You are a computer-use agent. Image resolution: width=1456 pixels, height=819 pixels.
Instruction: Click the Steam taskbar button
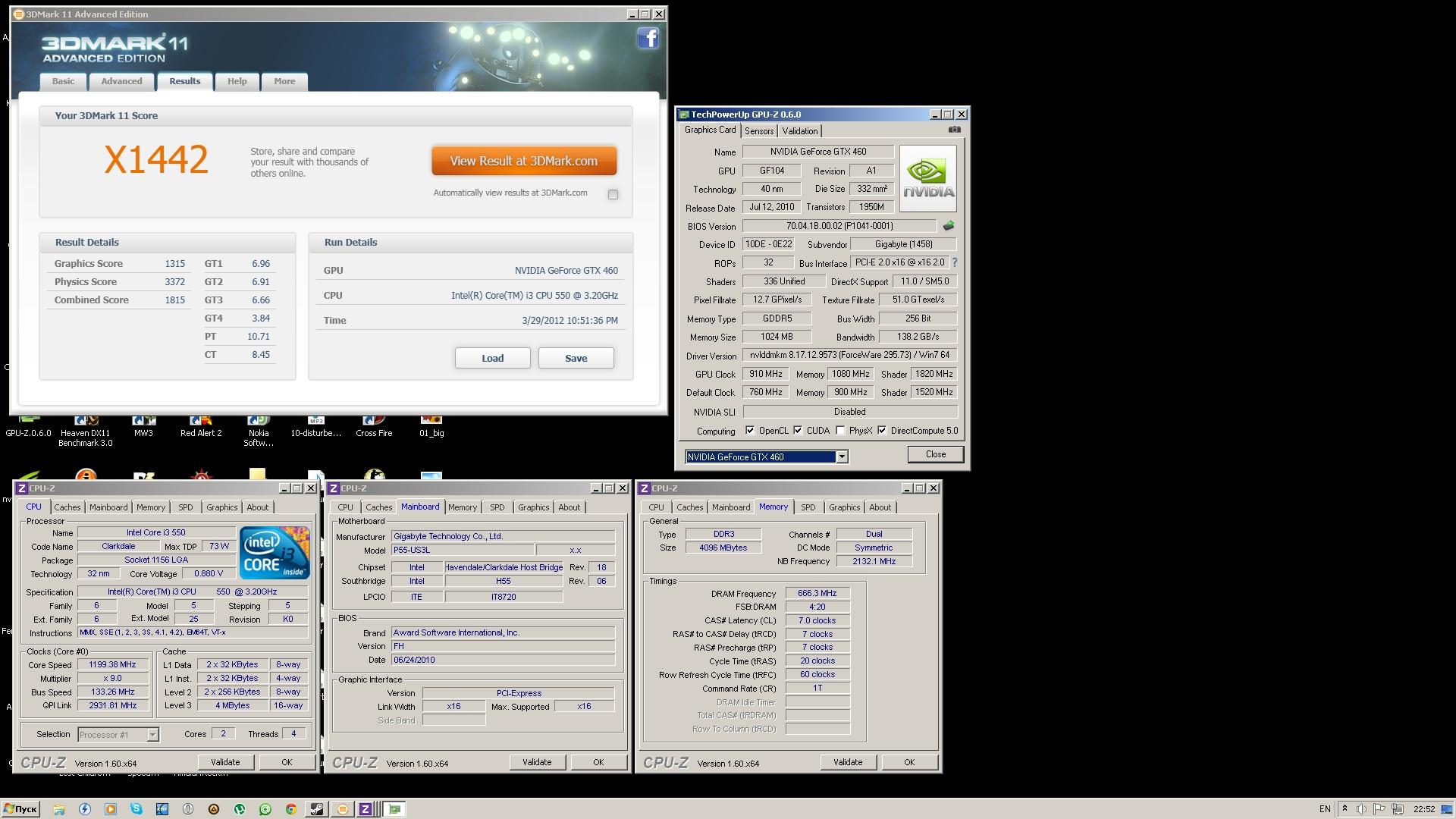(x=316, y=809)
